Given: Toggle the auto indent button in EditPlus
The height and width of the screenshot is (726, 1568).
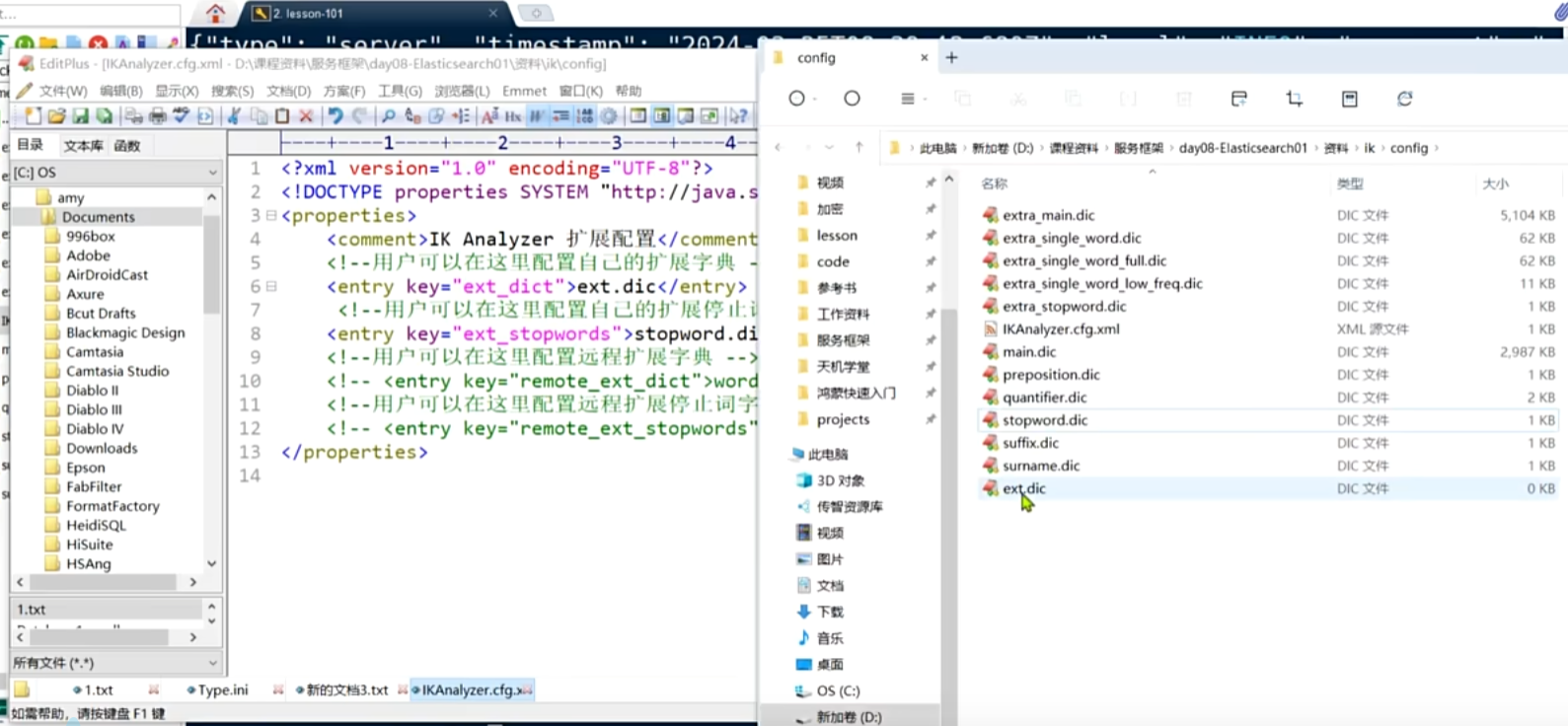Looking at the screenshot, I should click(x=560, y=115).
